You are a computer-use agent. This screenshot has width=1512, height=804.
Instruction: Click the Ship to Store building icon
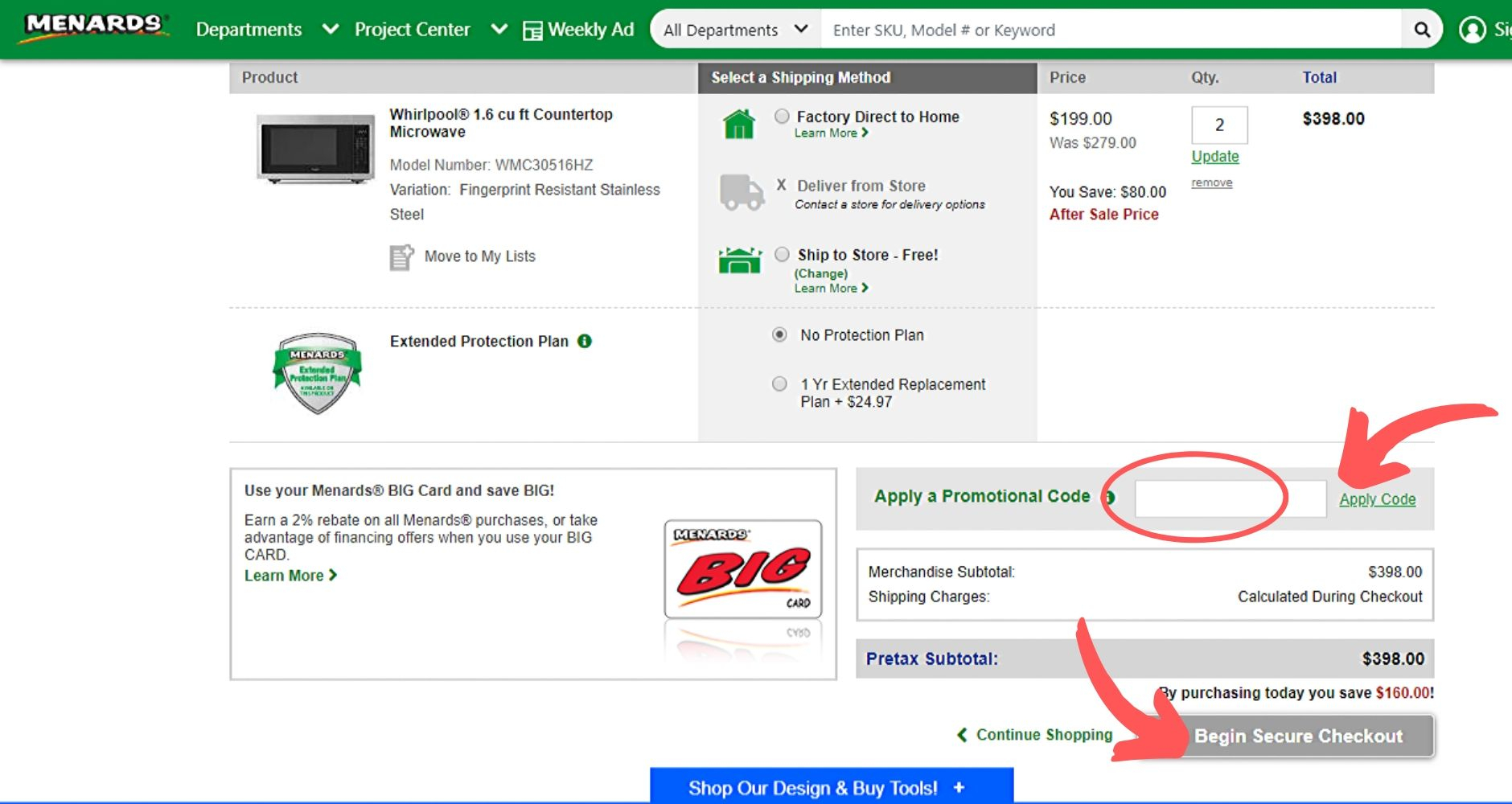coord(740,260)
